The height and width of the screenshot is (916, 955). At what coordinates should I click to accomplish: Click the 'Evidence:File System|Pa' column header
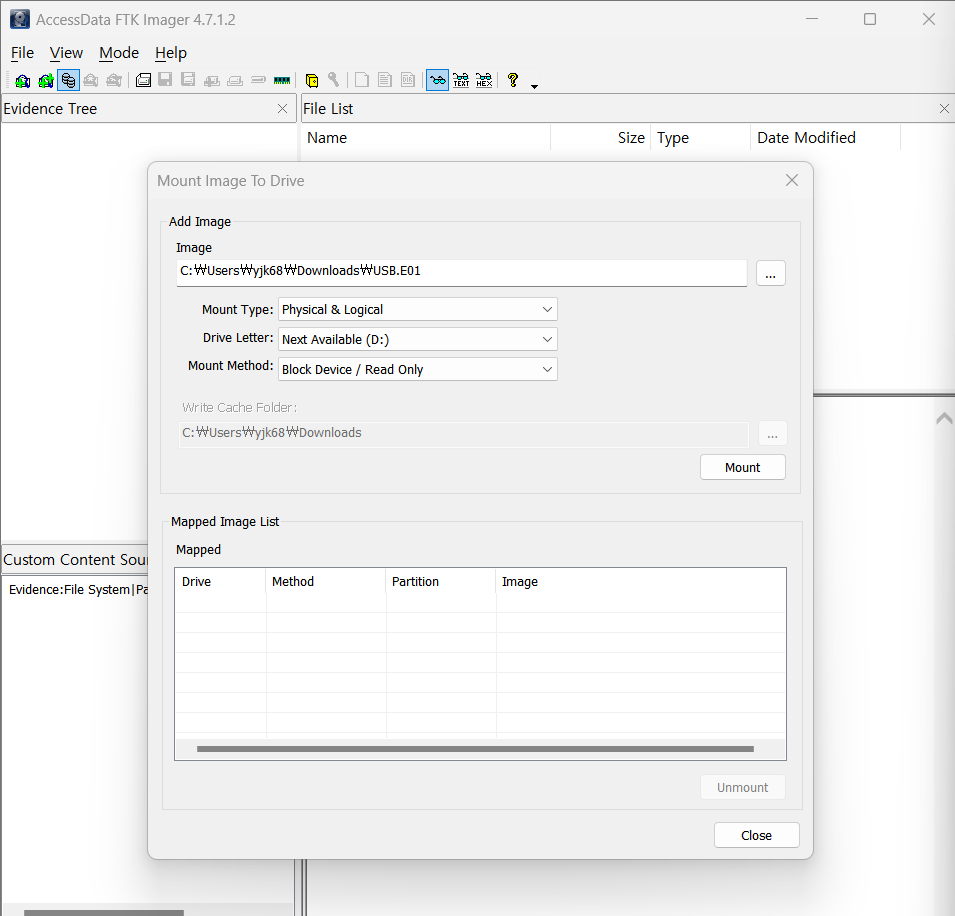pos(77,590)
